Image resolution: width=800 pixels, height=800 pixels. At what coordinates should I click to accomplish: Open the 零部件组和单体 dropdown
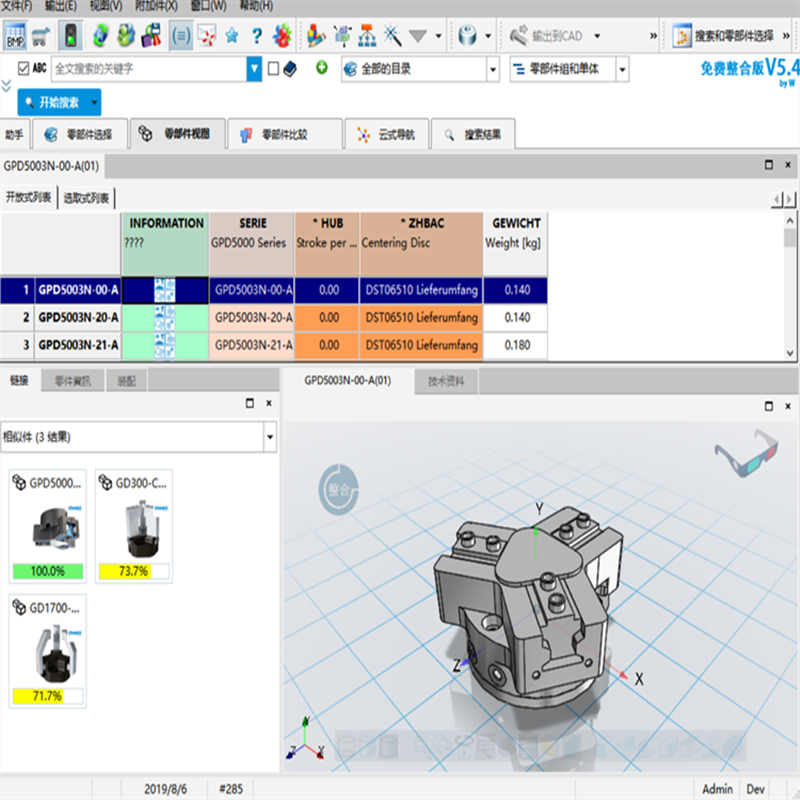pos(622,69)
